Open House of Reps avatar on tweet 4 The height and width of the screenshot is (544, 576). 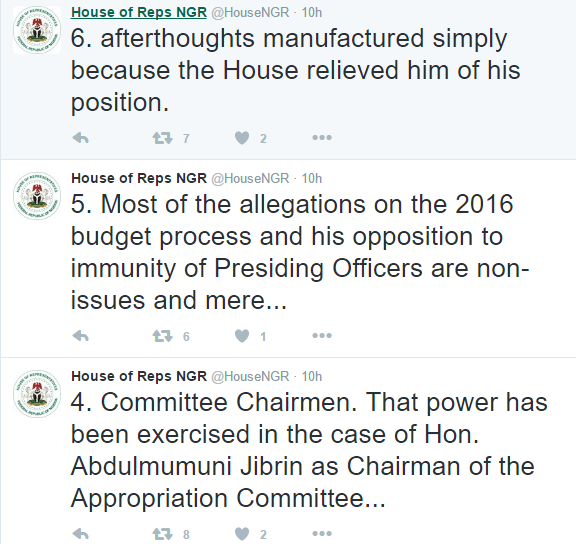coord(37,394)
